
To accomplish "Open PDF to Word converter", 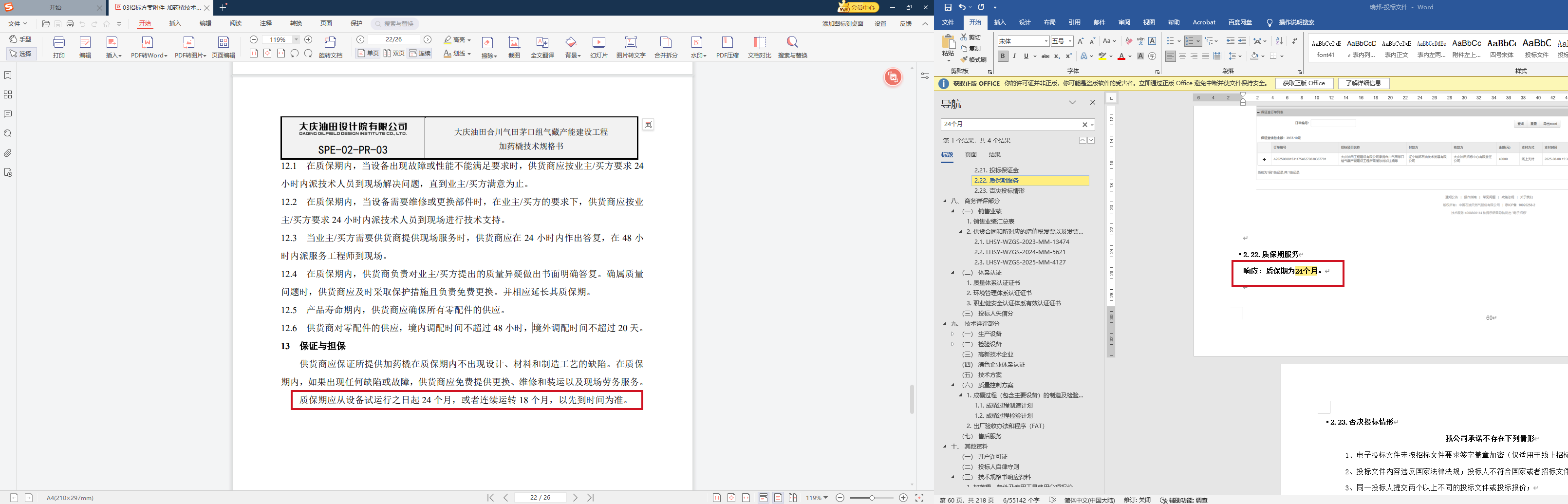I will (x=149, y=47).
